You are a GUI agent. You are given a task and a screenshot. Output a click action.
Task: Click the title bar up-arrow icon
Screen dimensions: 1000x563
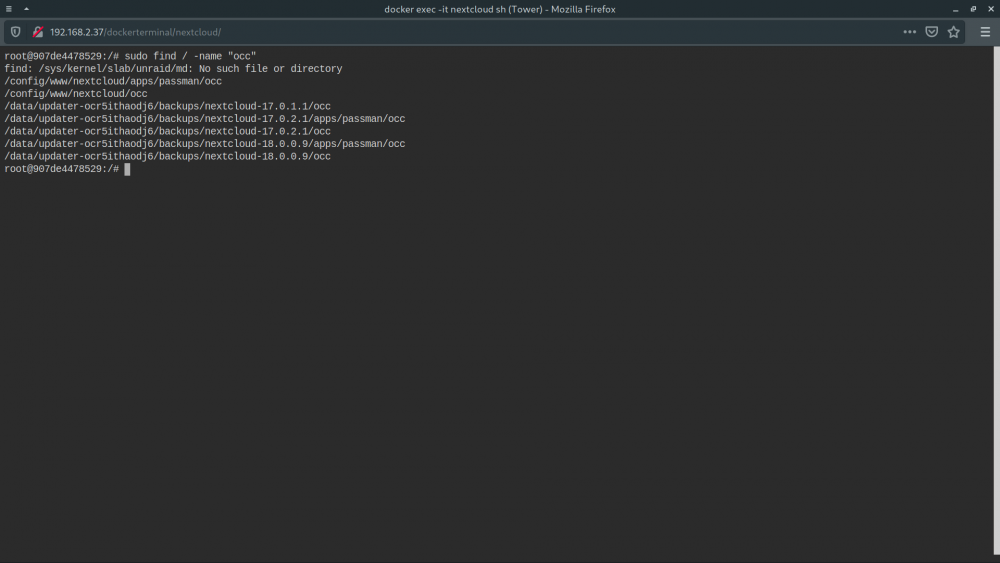26,9
